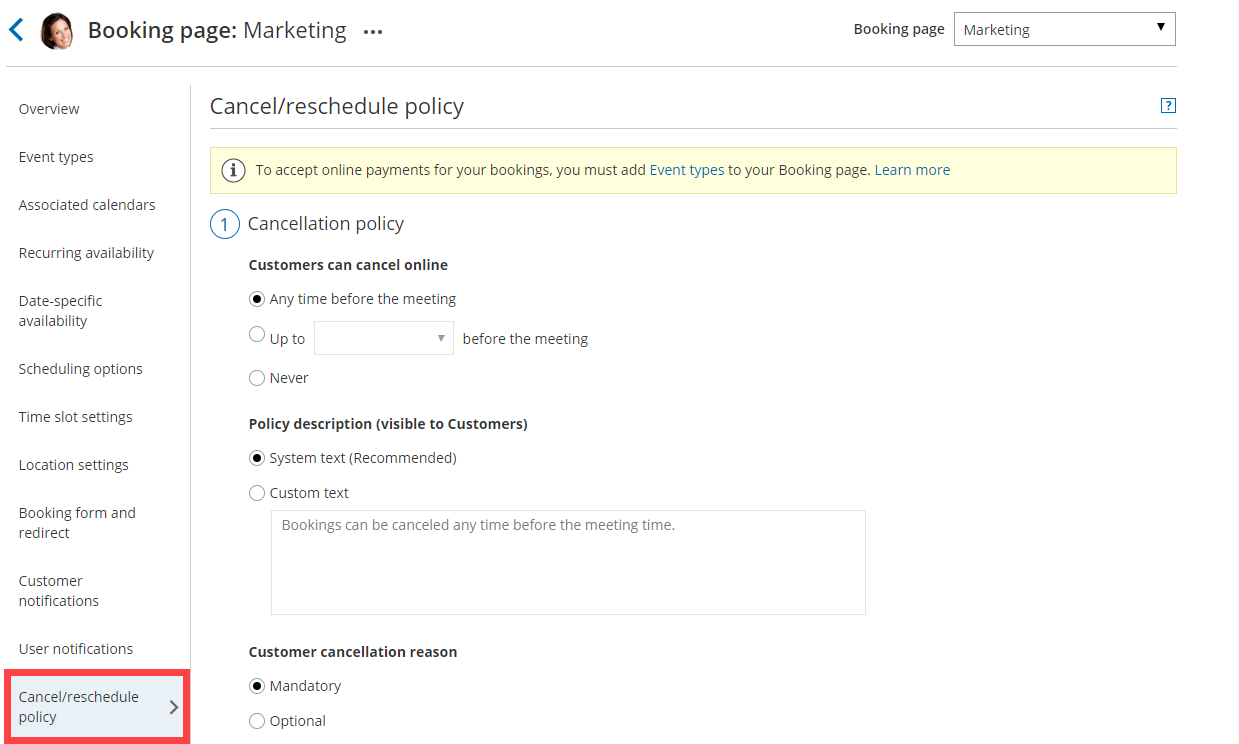Select the 'Never' cancellation option
The width and height of the screenshot is (1239, 744).
tap(257, 378)
